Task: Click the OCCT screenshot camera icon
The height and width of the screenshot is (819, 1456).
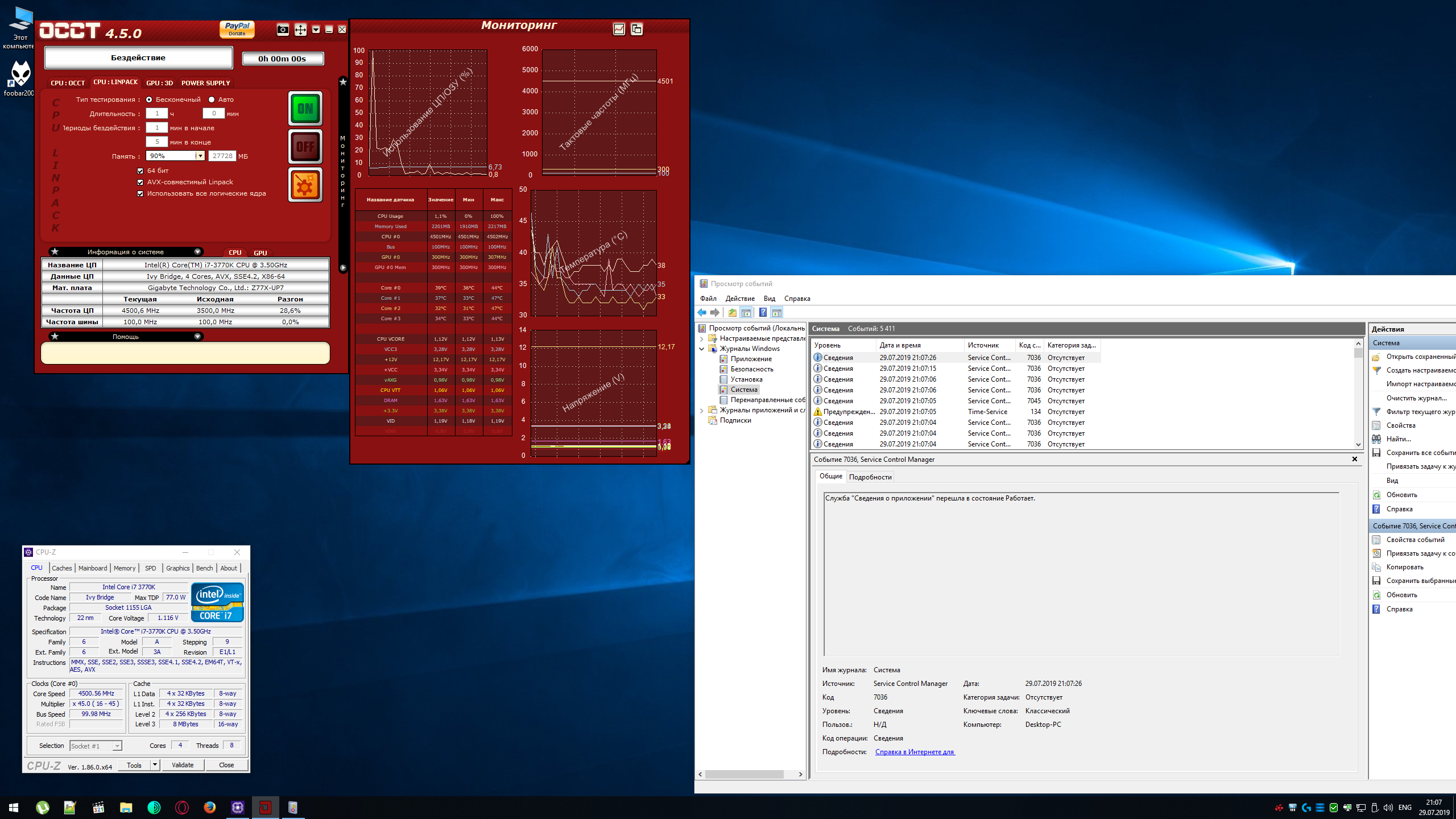Action: tap(283, 30)
